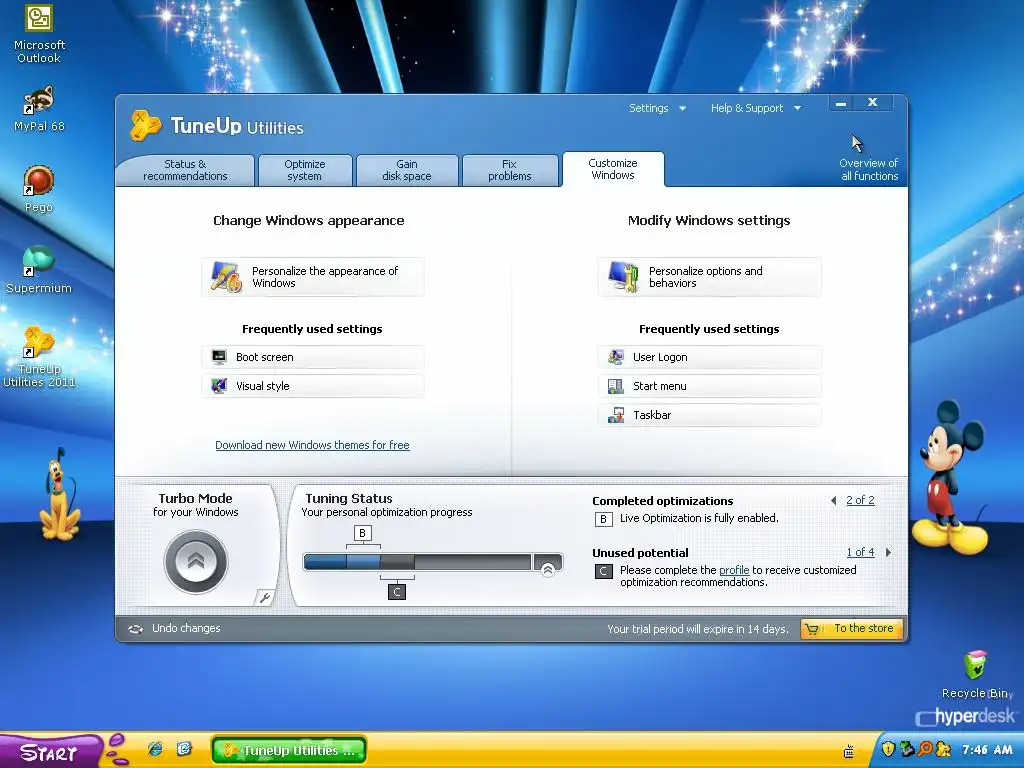Launch Supermium browser from desktop

tap(39, 270)
